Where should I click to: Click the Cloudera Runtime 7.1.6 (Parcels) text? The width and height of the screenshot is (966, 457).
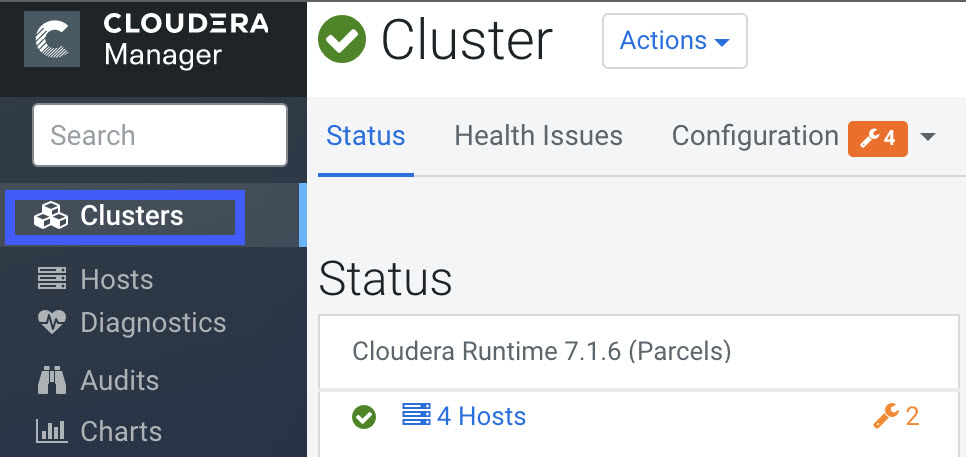tap(542, 352)
